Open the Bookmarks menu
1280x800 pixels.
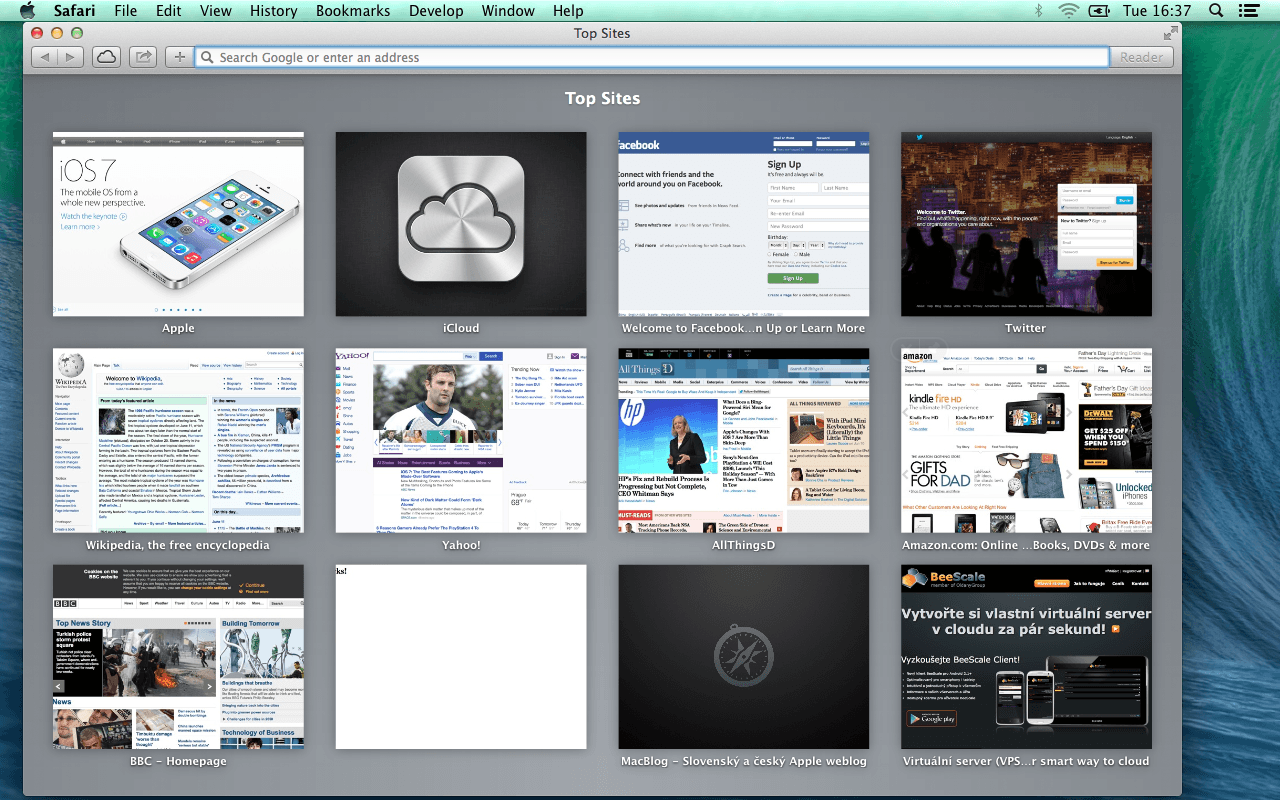(351, 11)
